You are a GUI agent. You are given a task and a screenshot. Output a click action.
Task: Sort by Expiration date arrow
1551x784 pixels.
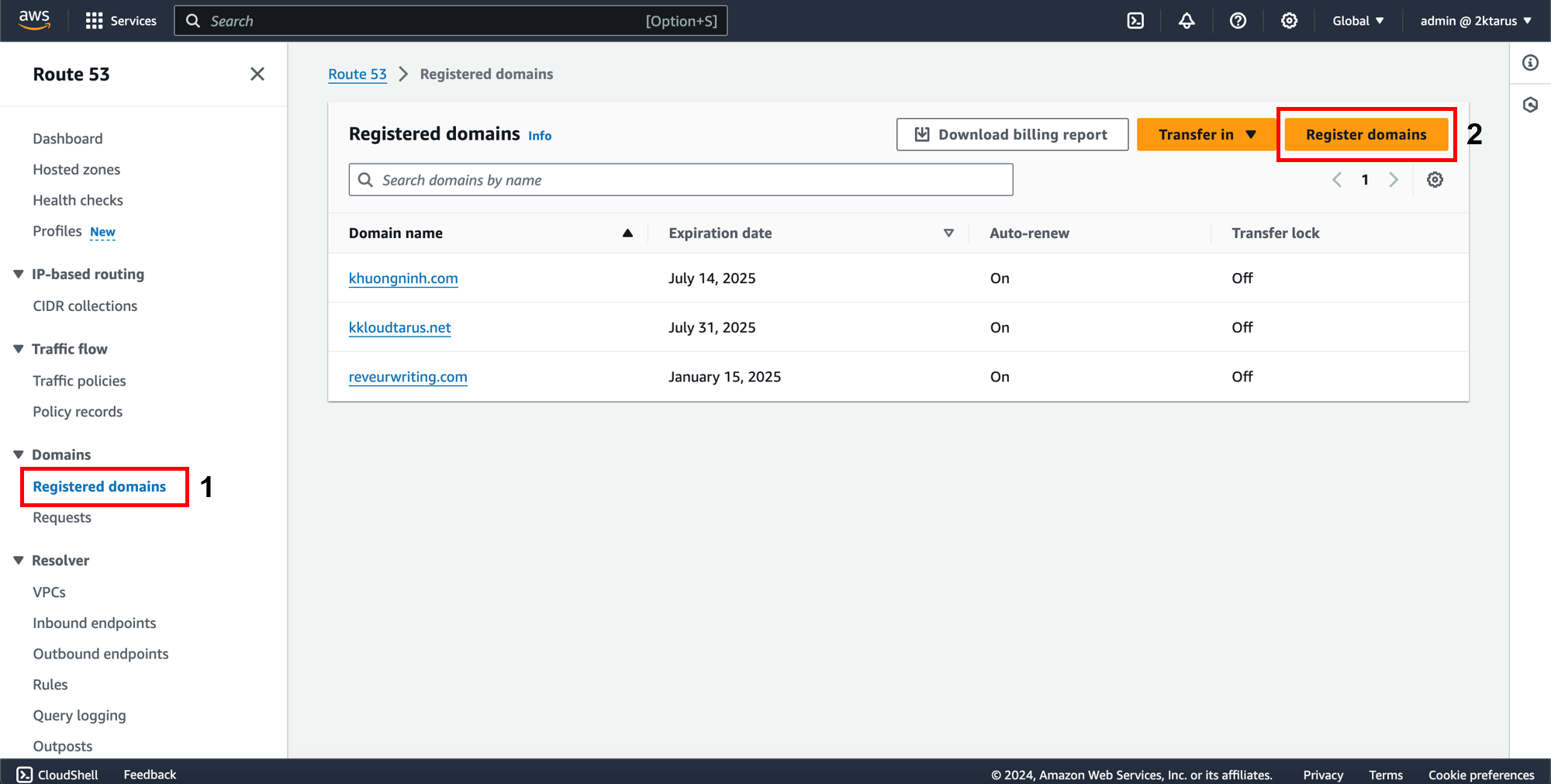[x=948, y=233]
